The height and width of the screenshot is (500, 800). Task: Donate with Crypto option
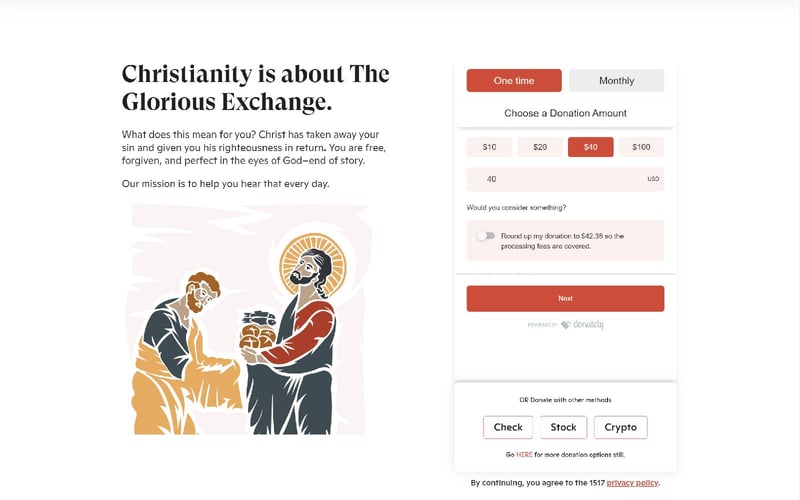(620, 427)
